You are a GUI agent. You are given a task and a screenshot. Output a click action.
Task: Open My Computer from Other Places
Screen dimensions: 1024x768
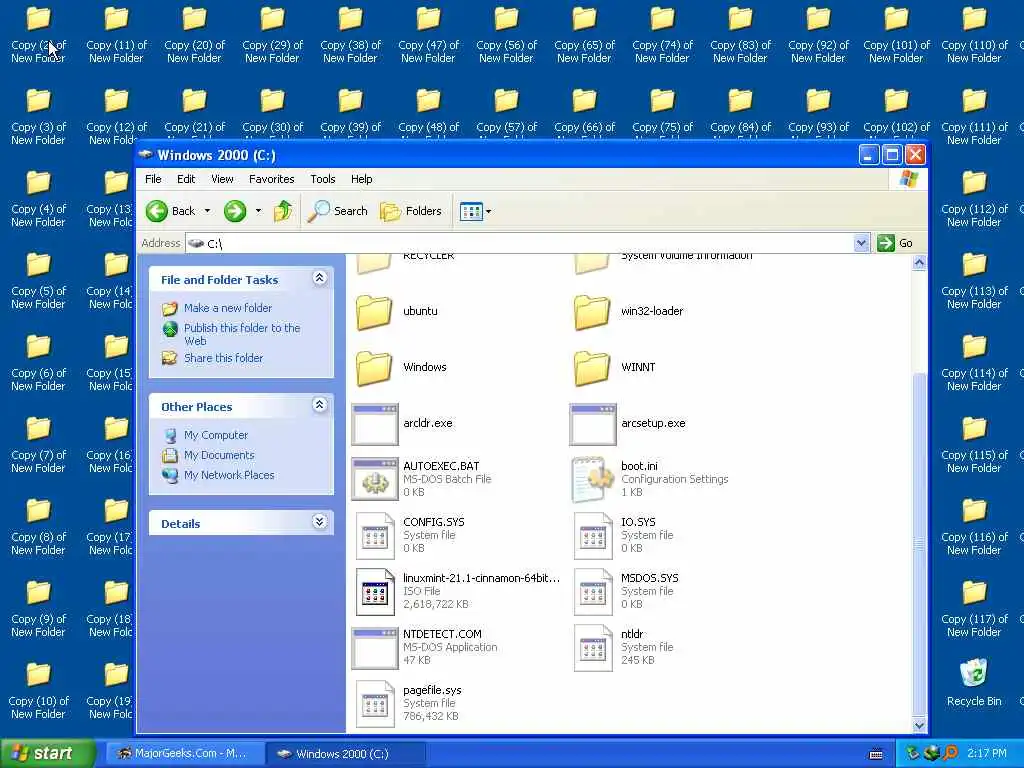pyautogui.click(x=216, y=435)
